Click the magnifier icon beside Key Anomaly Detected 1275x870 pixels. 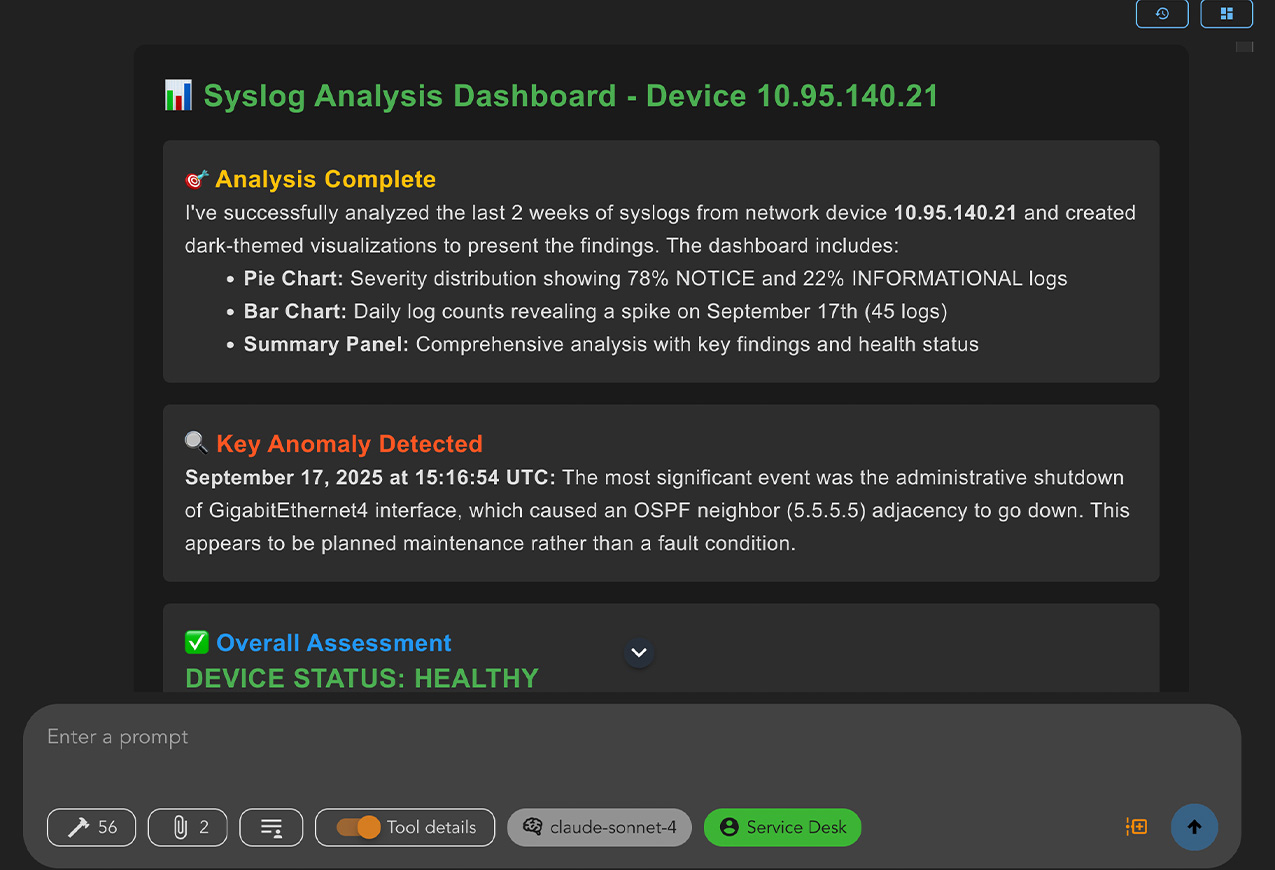[197, 443]
